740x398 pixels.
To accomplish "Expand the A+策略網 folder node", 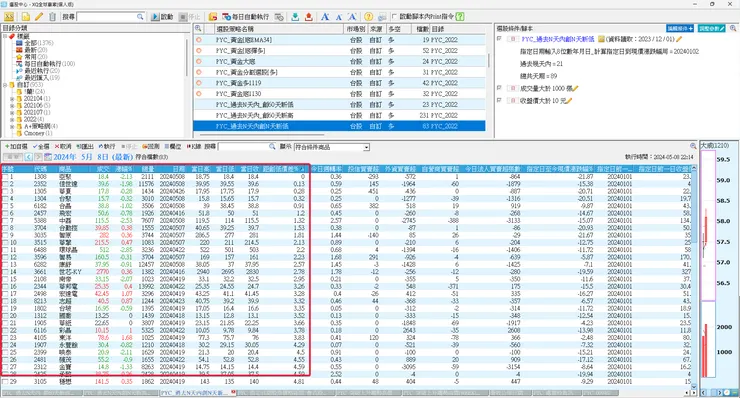I will click(12, 127).
